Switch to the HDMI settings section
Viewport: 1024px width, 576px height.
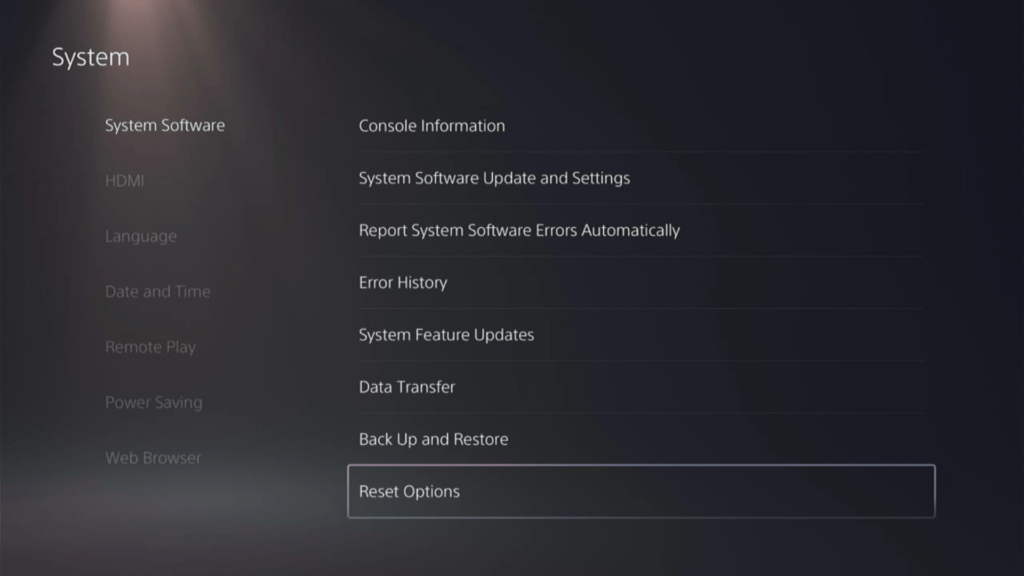point(124,180)
